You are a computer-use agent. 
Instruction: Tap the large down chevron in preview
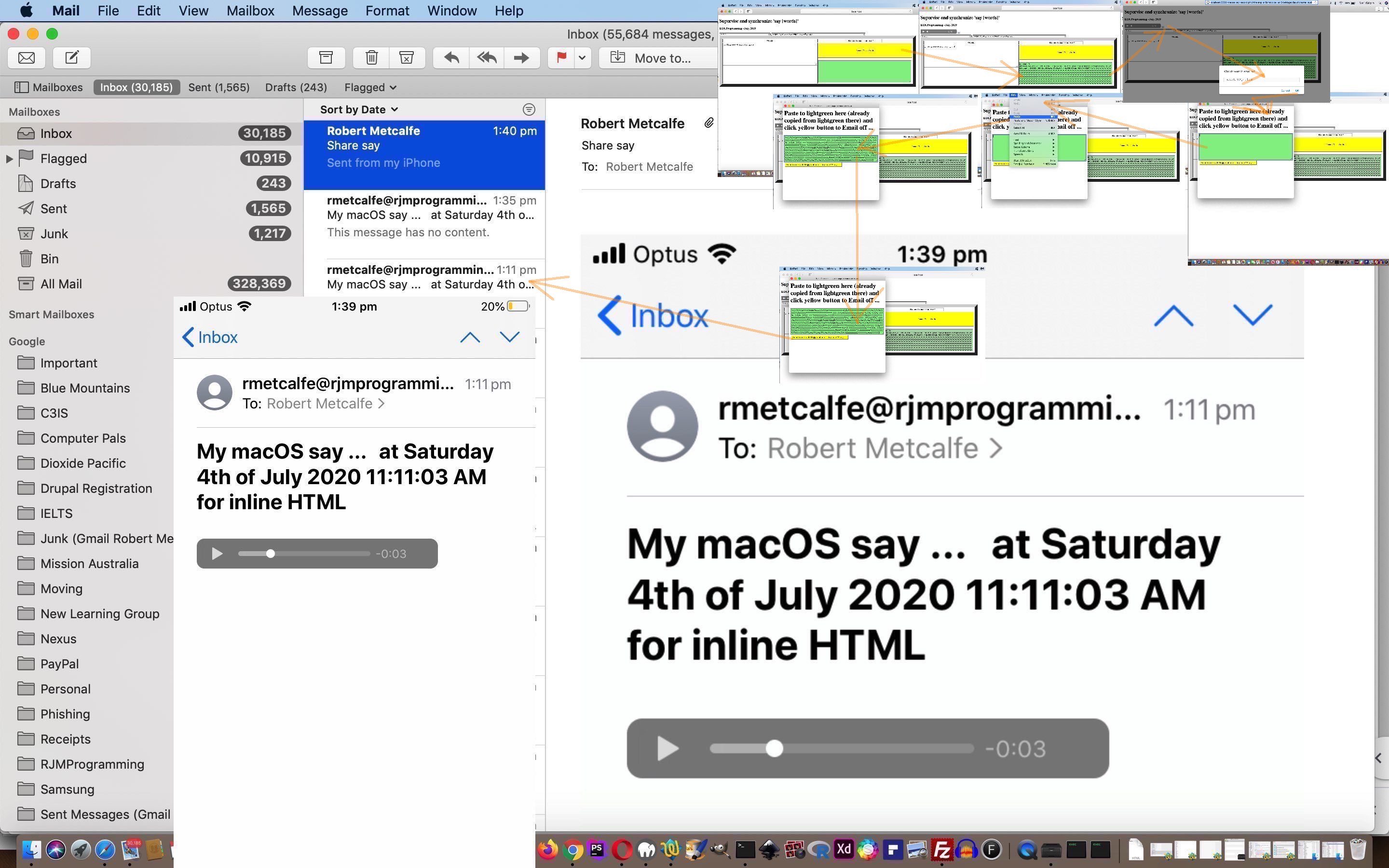point(1253,315)
